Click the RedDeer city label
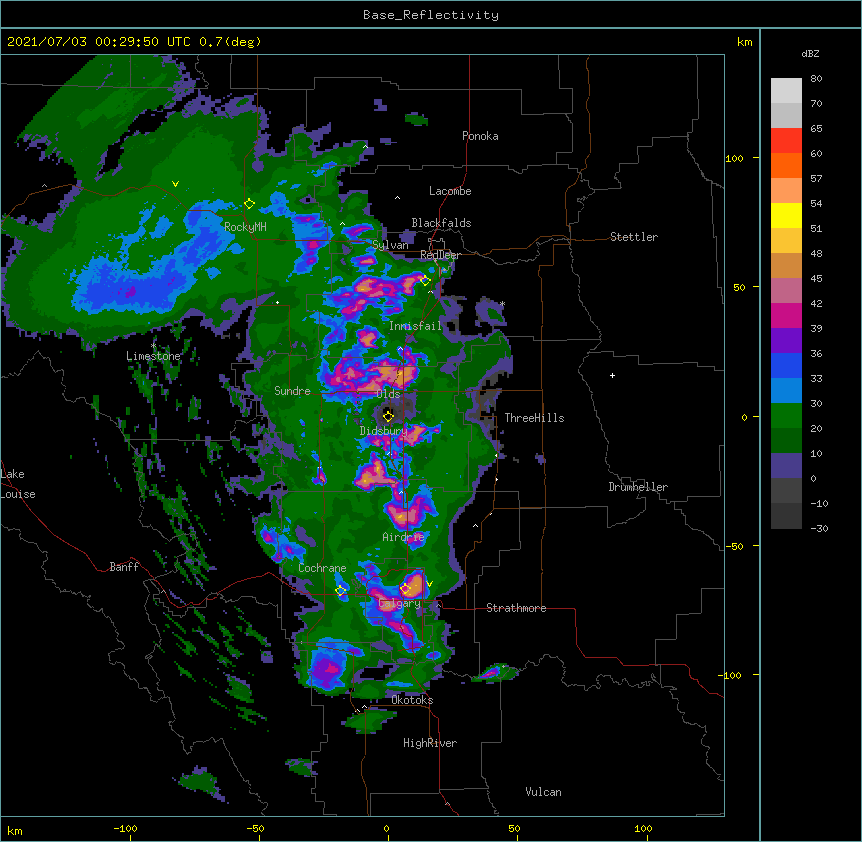The image size is (862, 842). [440, 254]
